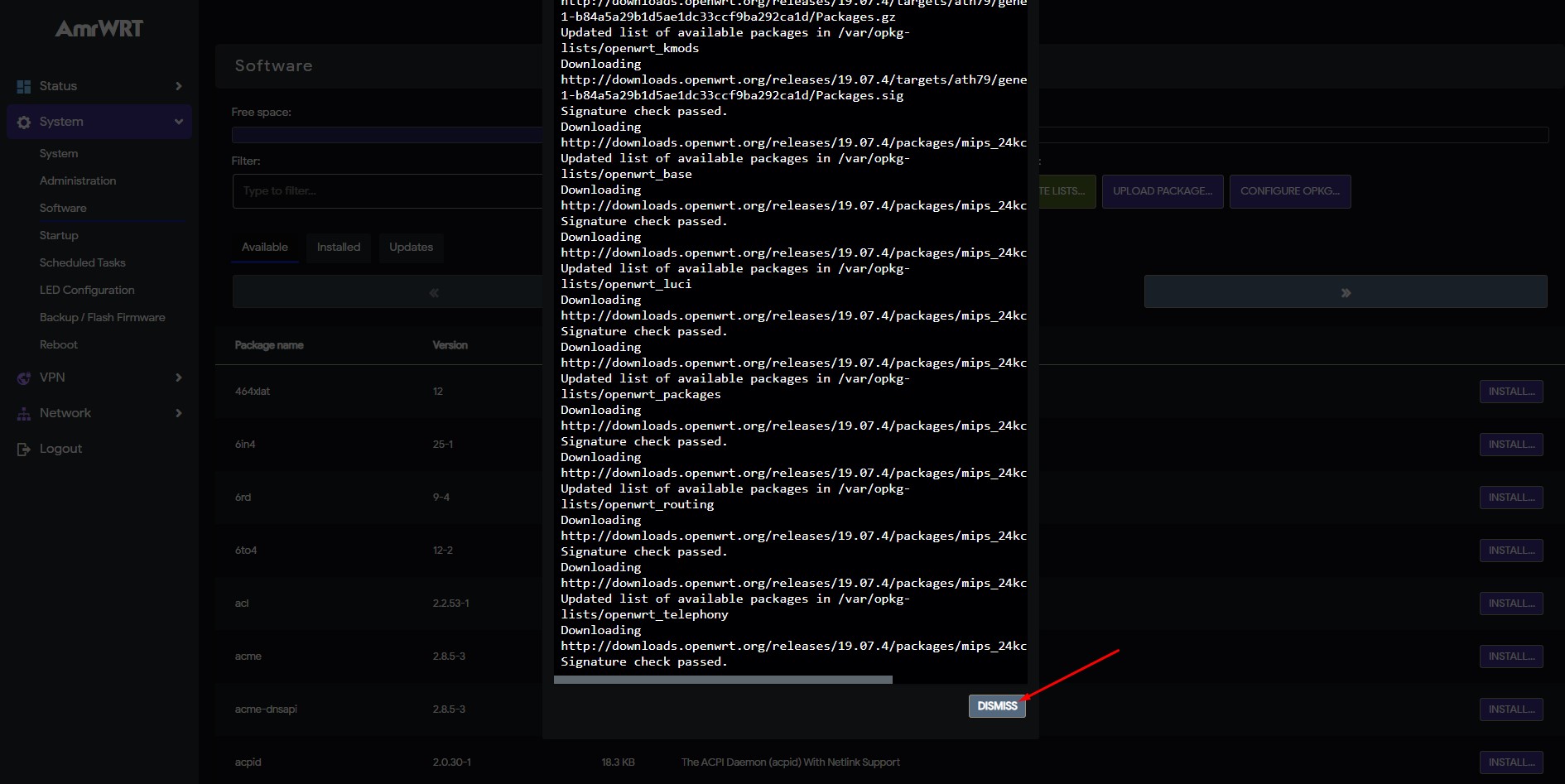Screen dimensions: 1565x784
Task: Switch to the Installed packages tab
Action: pyautogui.click(x=339, y=248)
